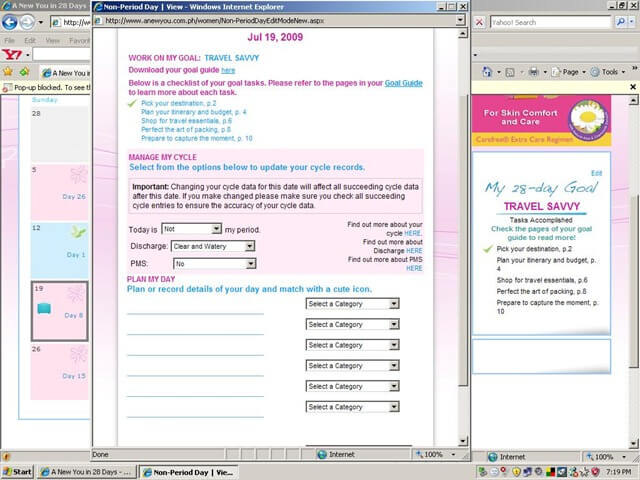Toggle checkmark for Pick your destination task
The image size is (640, 480).
tap(132, 103)
